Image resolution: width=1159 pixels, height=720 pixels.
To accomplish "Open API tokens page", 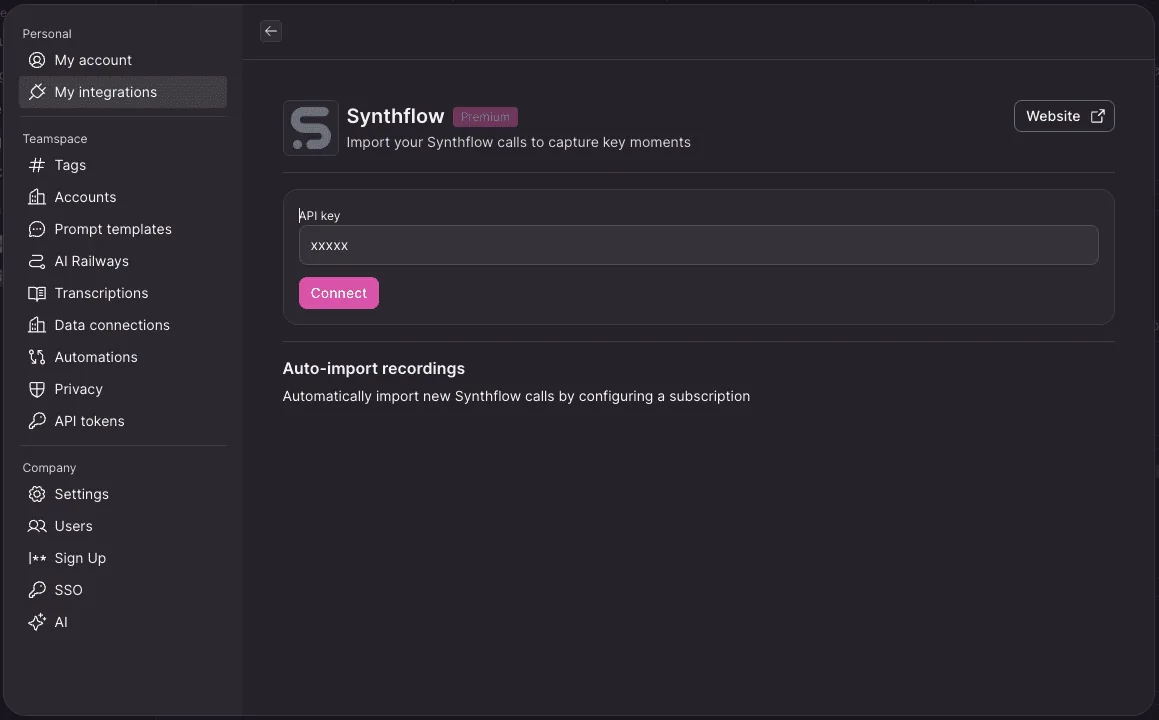I will tap(123, 421).
